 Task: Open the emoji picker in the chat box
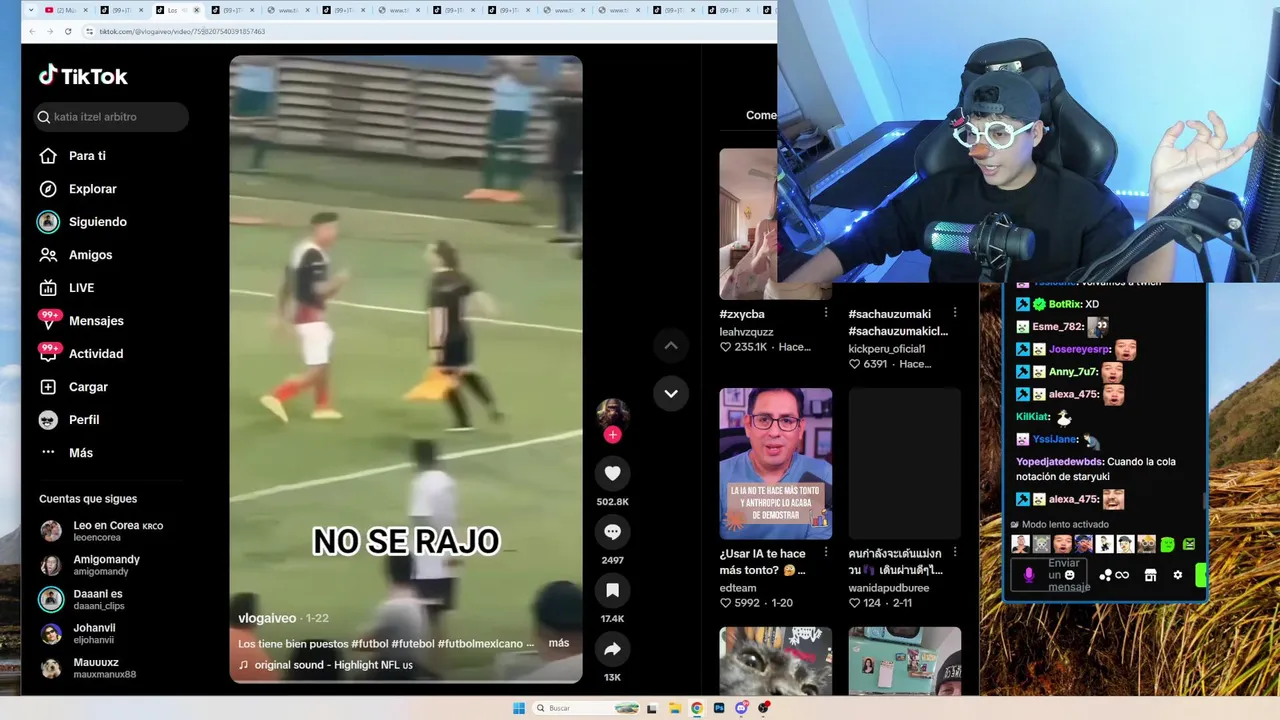1070,575
